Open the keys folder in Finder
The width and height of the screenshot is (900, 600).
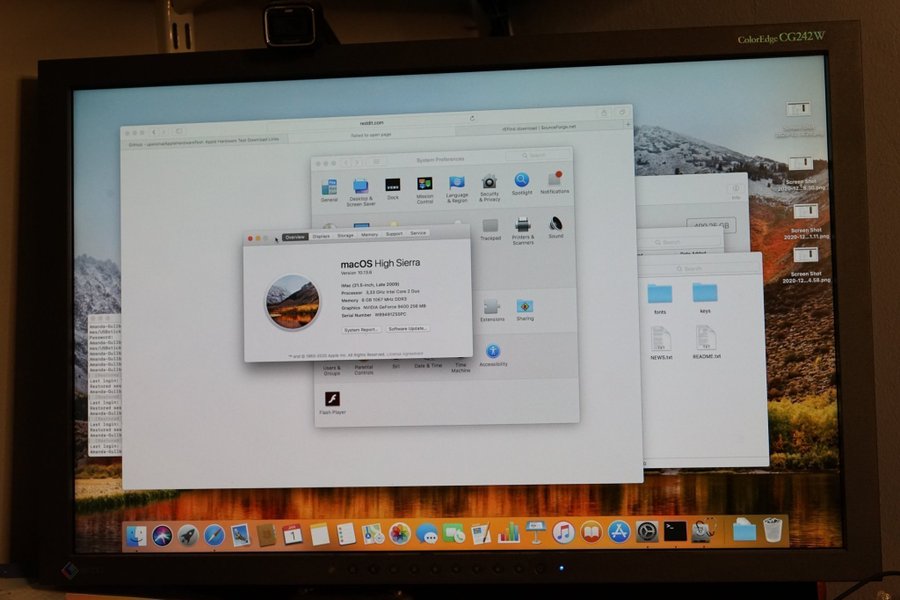[705, 297]
